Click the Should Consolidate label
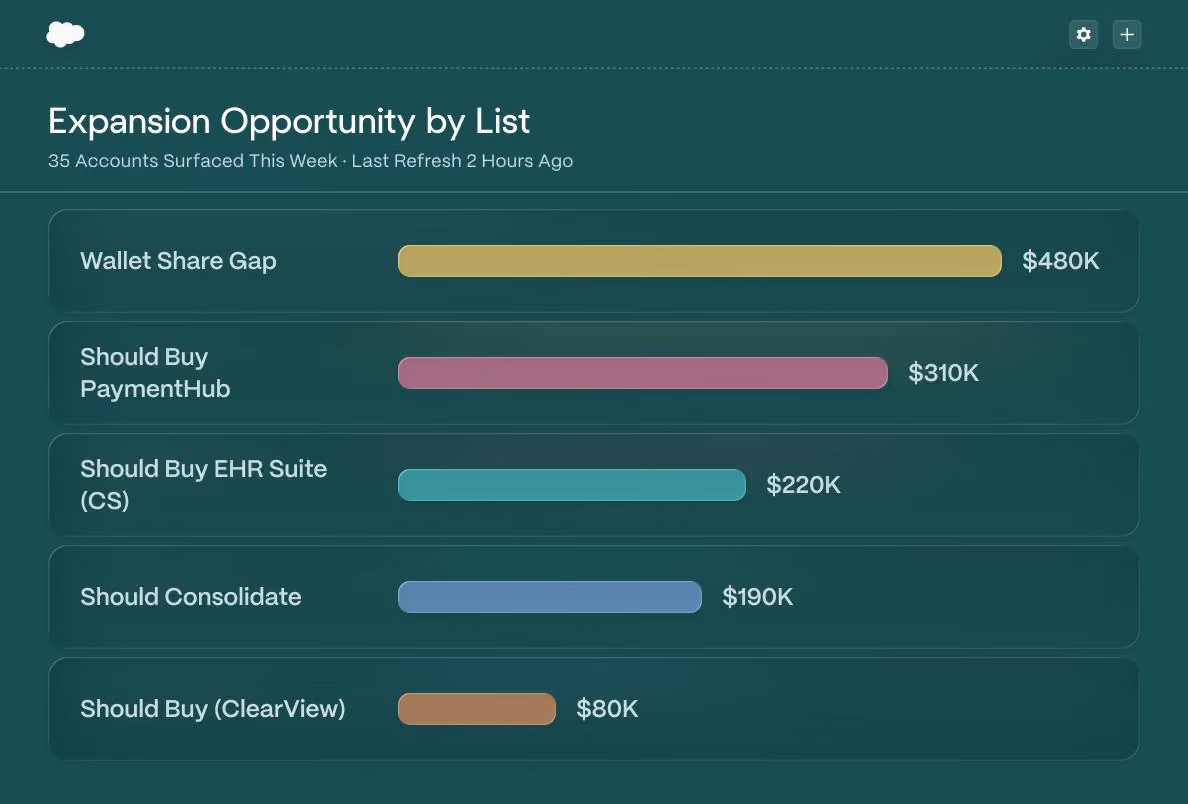This screenshot has width=1188, height=804. pos(191,597)
